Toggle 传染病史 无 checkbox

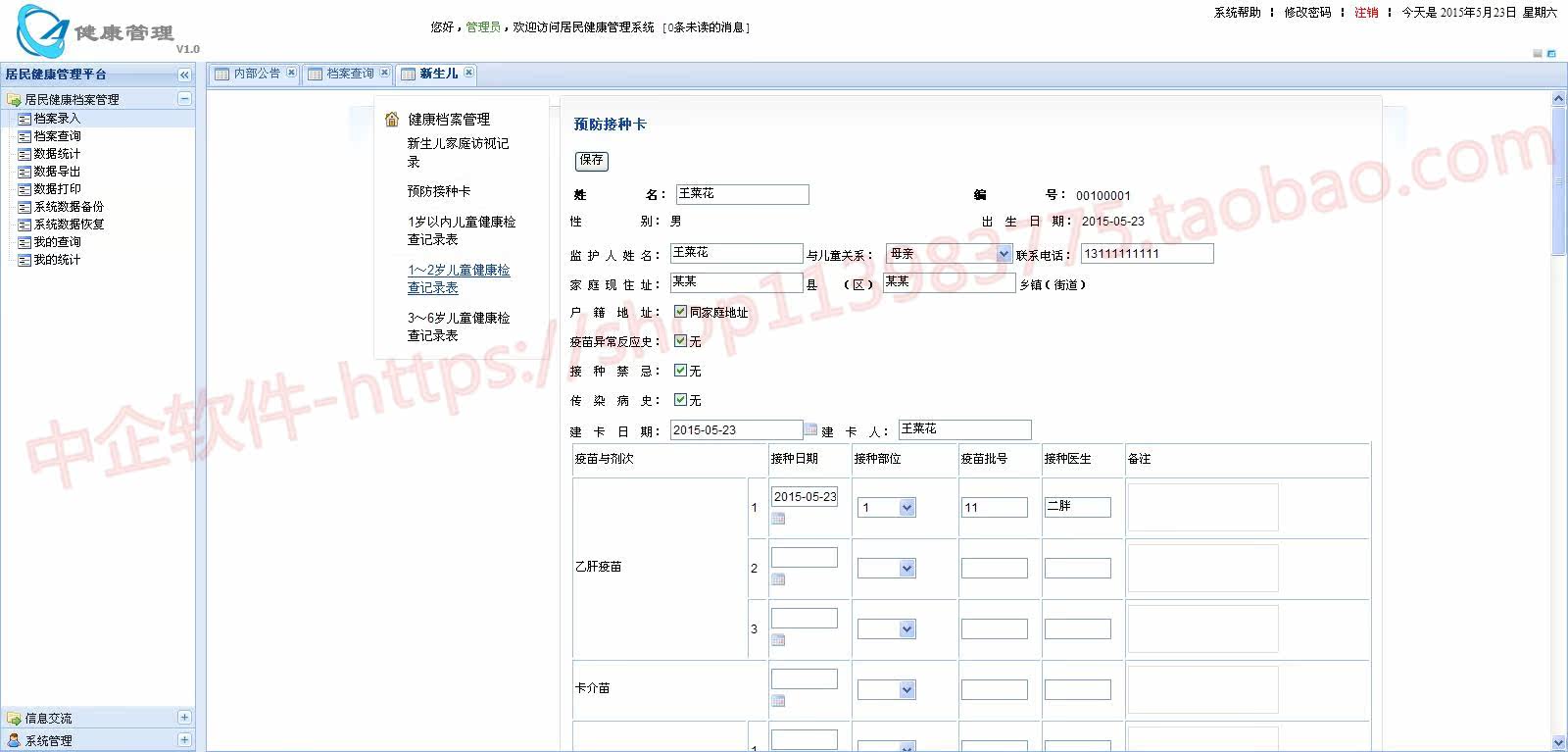pyautogui.click(x=680, y=400)
